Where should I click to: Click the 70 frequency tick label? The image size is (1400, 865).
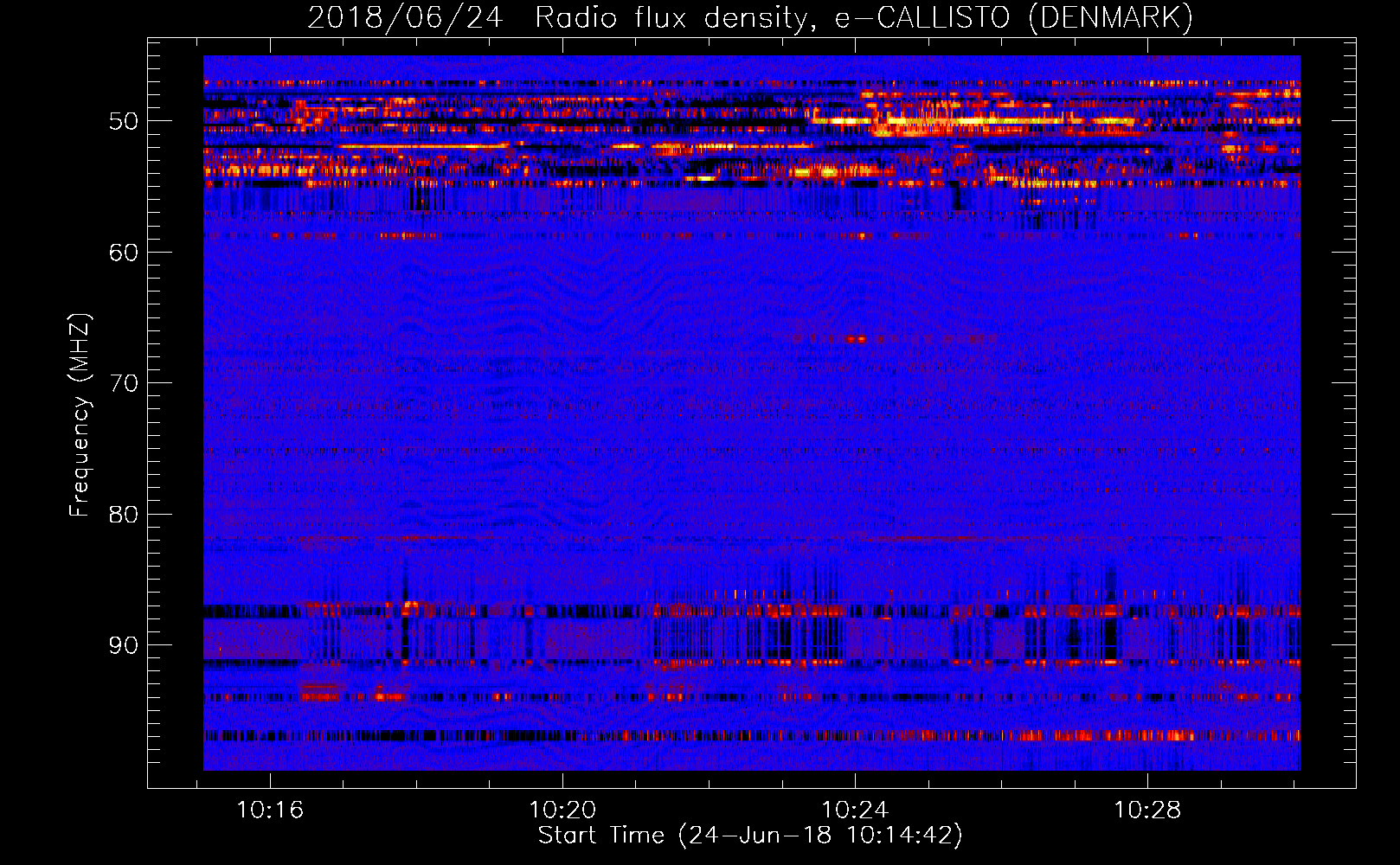coord(124,383)
